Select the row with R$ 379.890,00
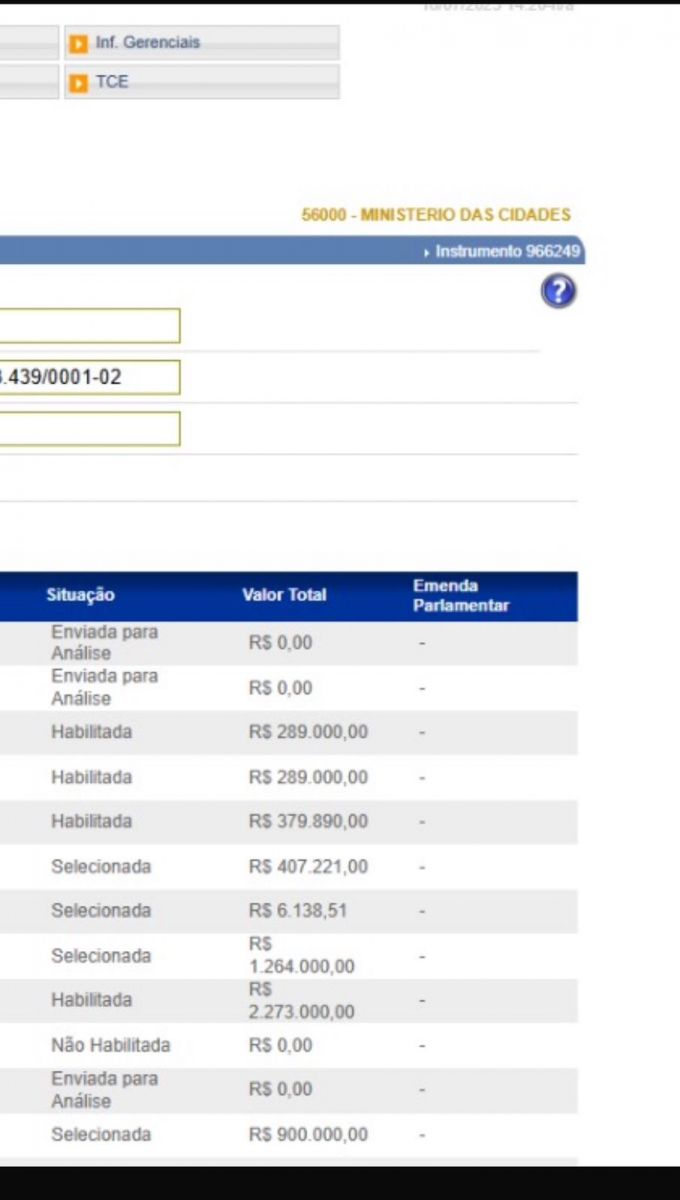 (x=308, y=821)
